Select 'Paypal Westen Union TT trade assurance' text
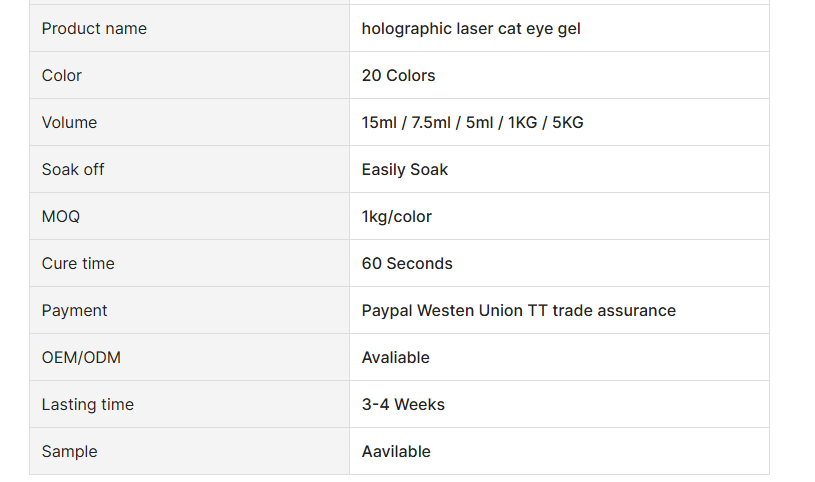Screen dimensions: 815x482 pyautogui.click(x=519, y=310)
